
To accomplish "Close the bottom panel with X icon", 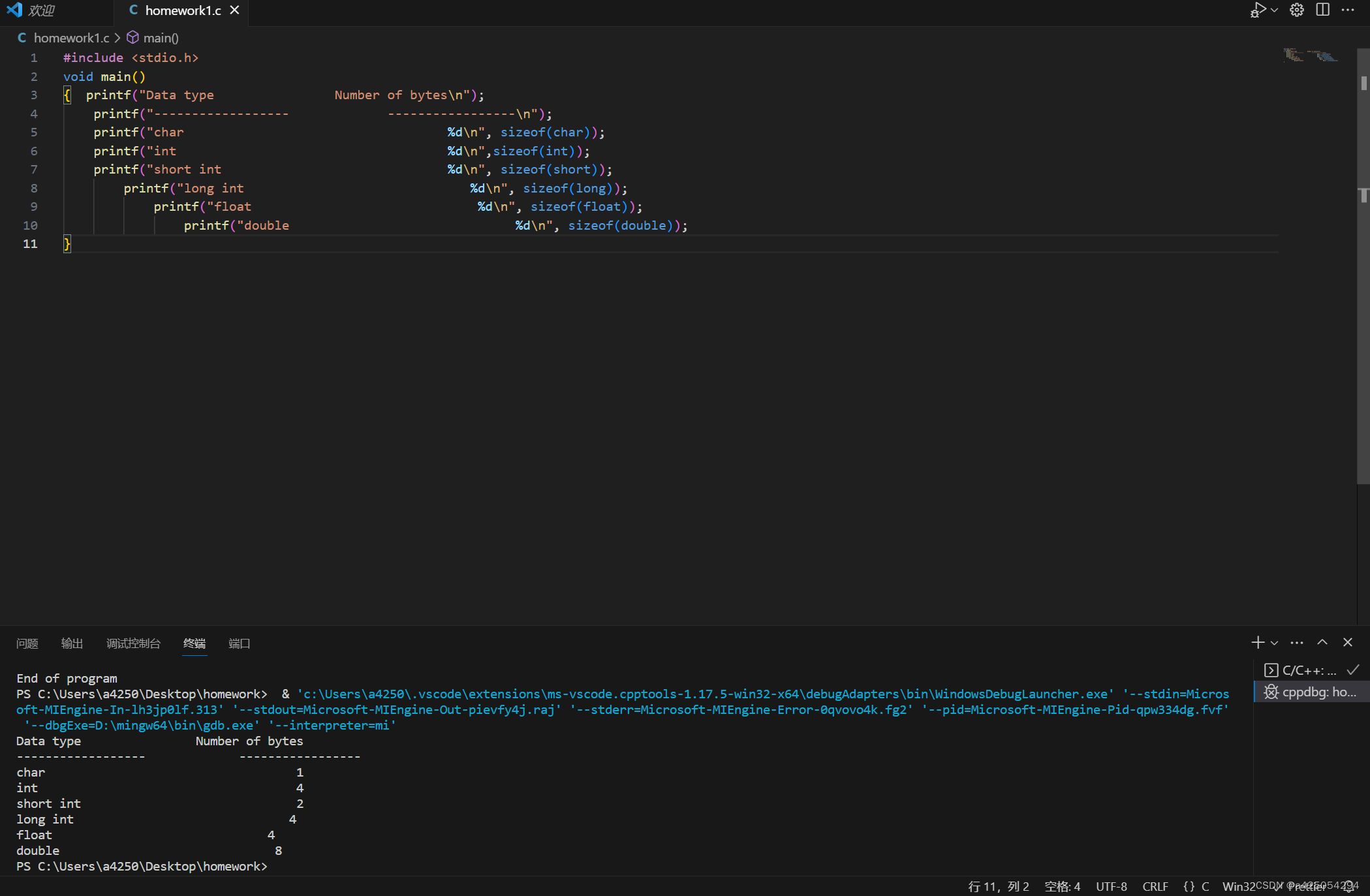I will [1348, 643].
